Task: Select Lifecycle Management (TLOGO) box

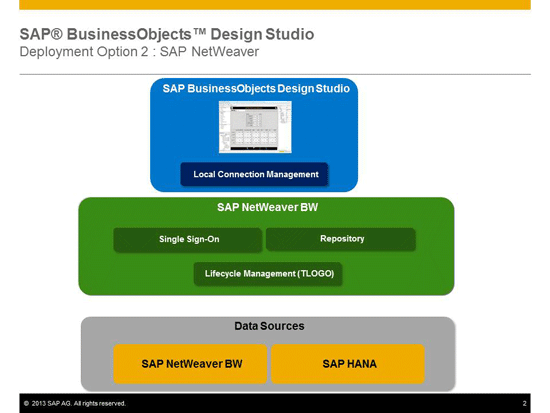Action: point(268,274)
